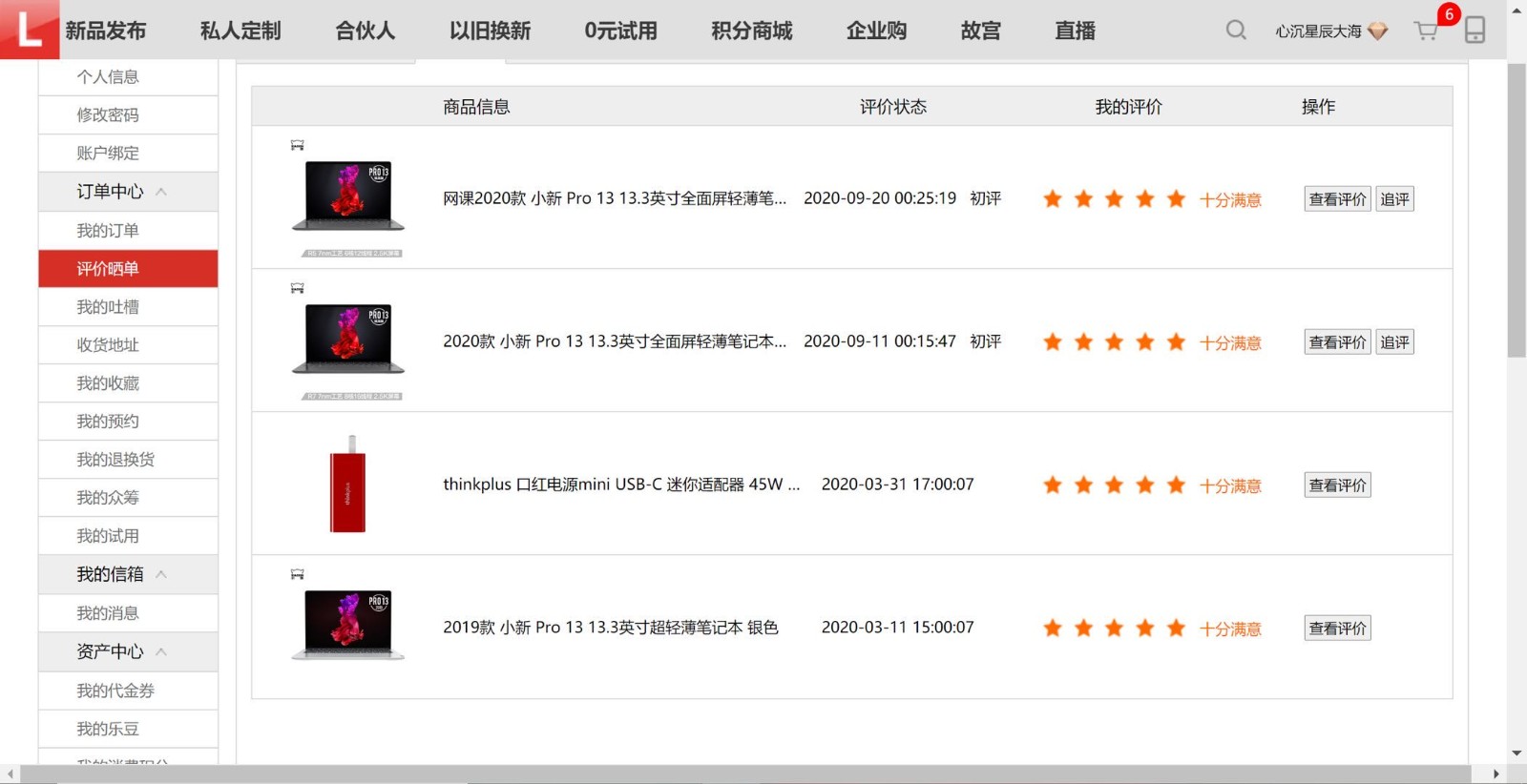This screenshot has width=1527, height=784.
Task: Open 企业购 navigation item
Action: [x=877, y=31]
